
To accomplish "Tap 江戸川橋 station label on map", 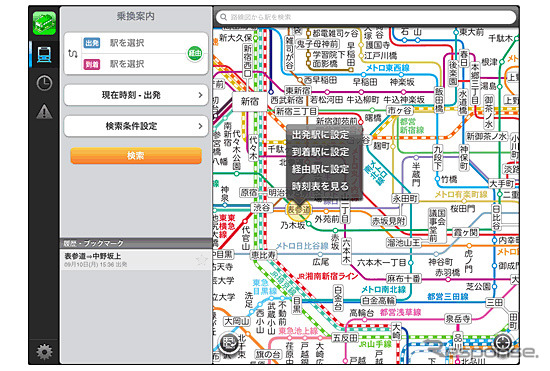I will [x=381, y=55].
